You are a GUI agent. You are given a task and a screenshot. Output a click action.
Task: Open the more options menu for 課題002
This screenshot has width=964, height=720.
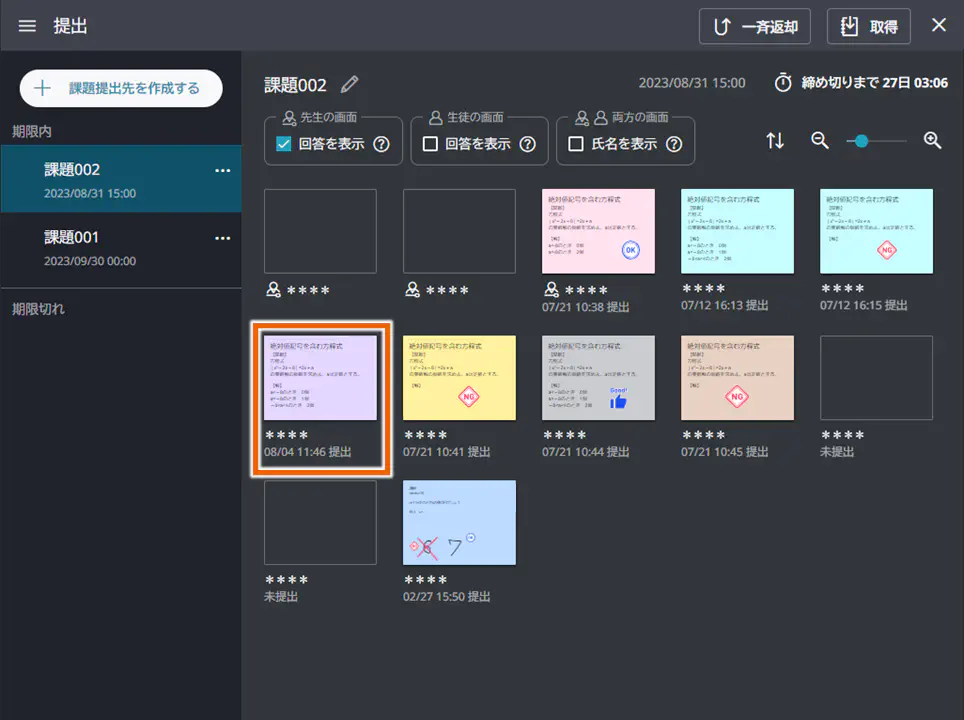222,171
